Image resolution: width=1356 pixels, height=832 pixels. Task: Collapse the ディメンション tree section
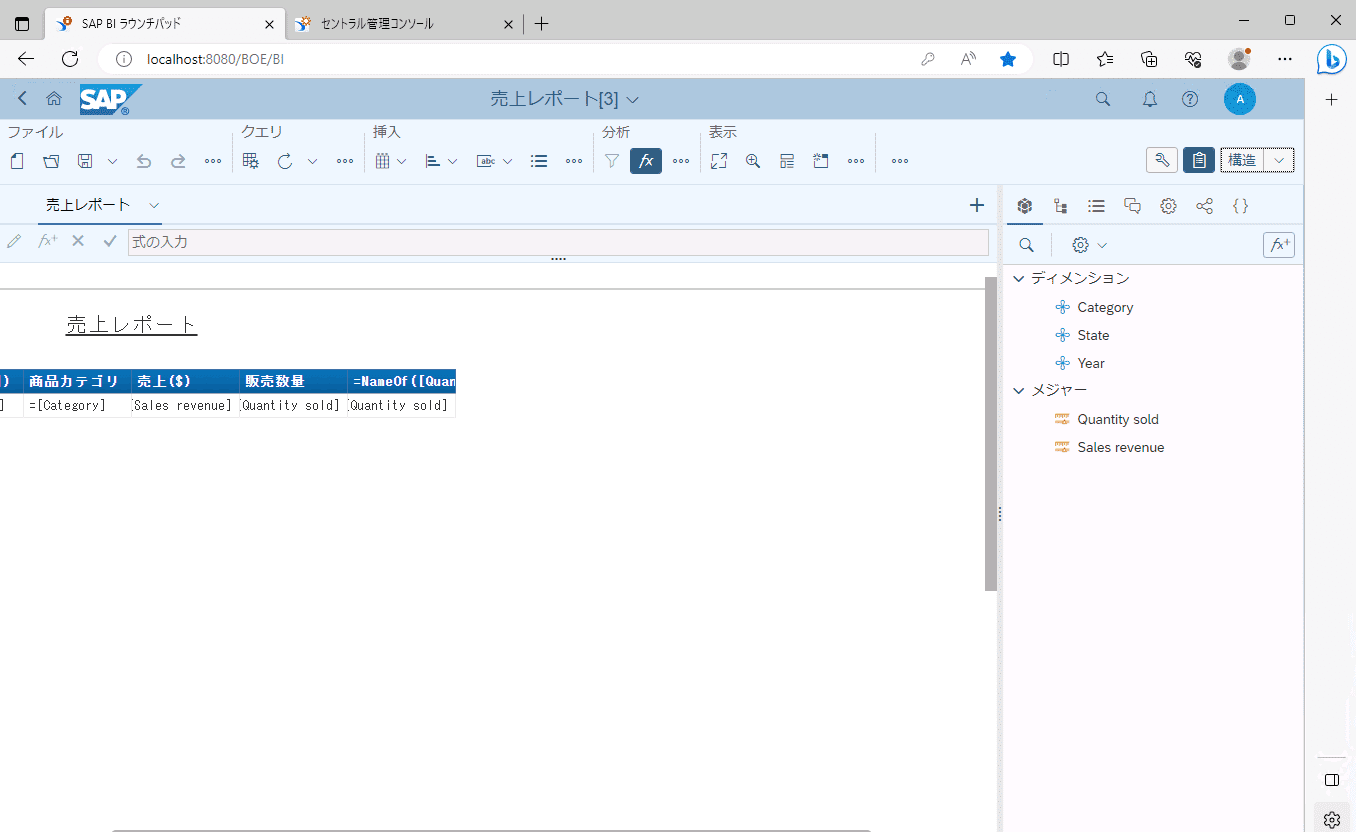coord(1019,278)
